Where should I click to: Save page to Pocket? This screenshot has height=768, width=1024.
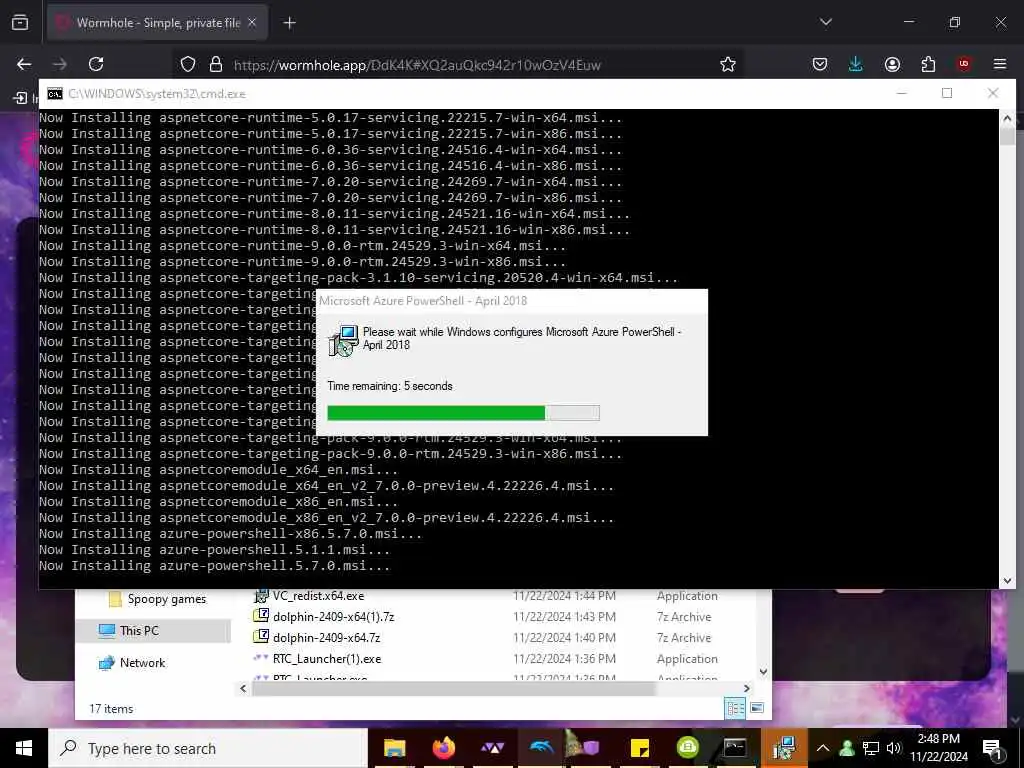coord(820,64)
